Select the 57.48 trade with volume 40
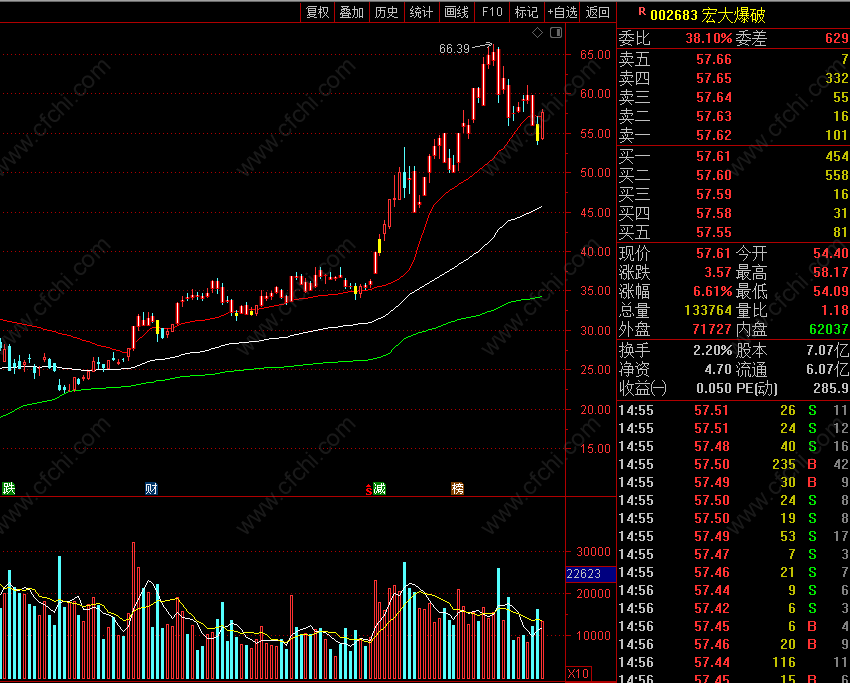Screen dimensions: 850x683 733,447
